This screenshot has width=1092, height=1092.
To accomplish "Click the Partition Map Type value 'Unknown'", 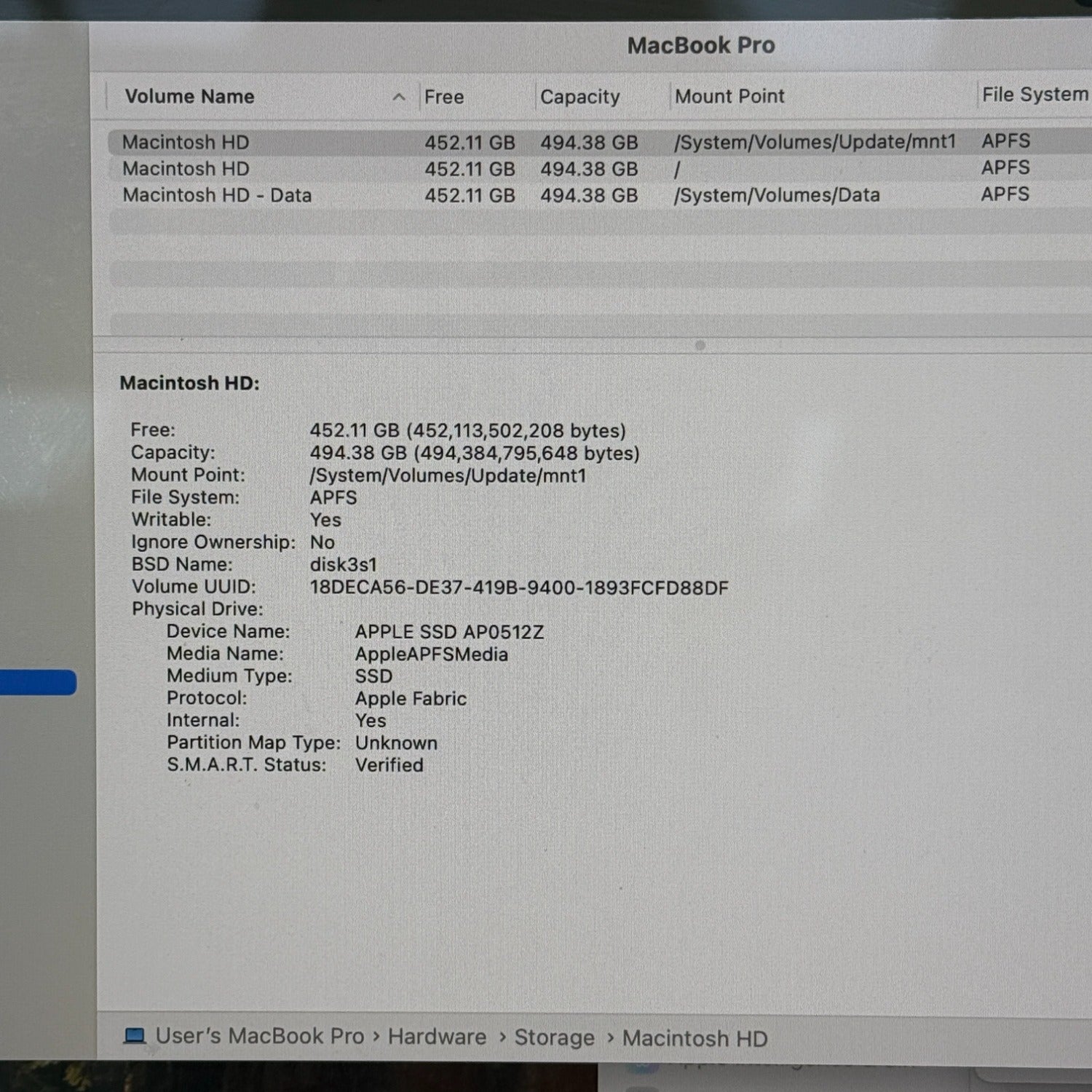I will pyautogui.click(x=396, y=743).
